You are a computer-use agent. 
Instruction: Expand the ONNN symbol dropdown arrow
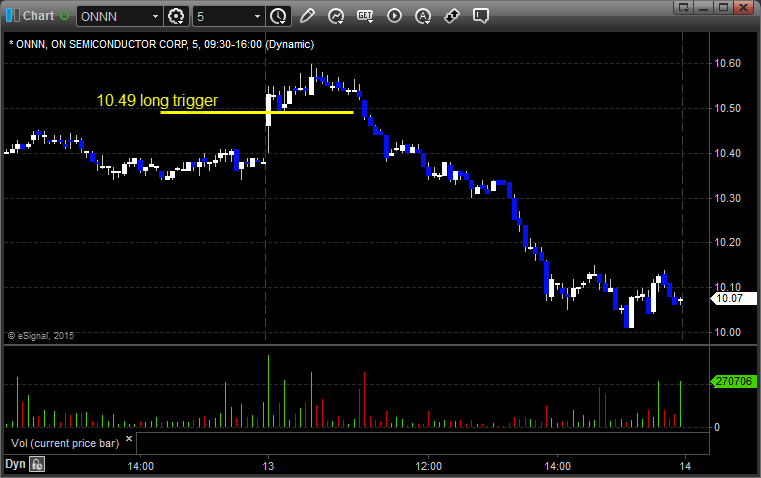click(x=155, y=16)
